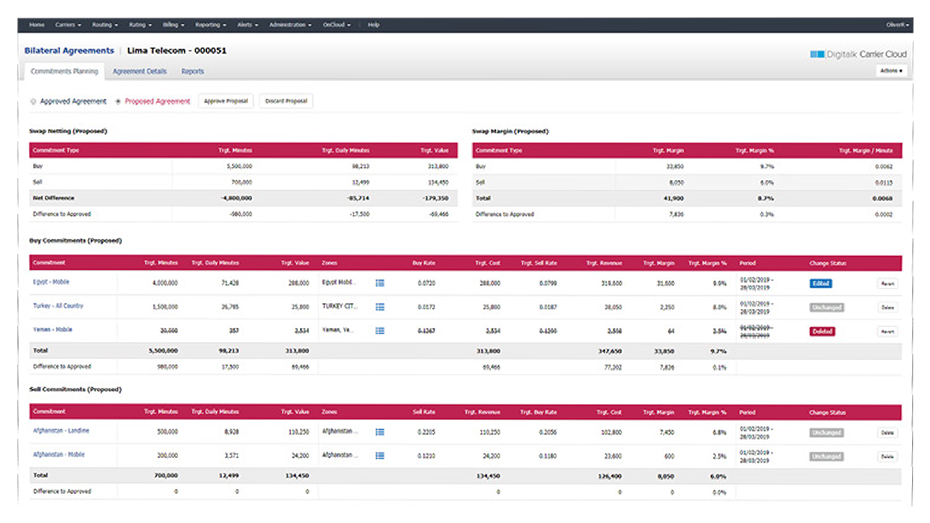Open zones list icon for Afghanistan - Landline
930x523 pixels.
click(380, 432)
